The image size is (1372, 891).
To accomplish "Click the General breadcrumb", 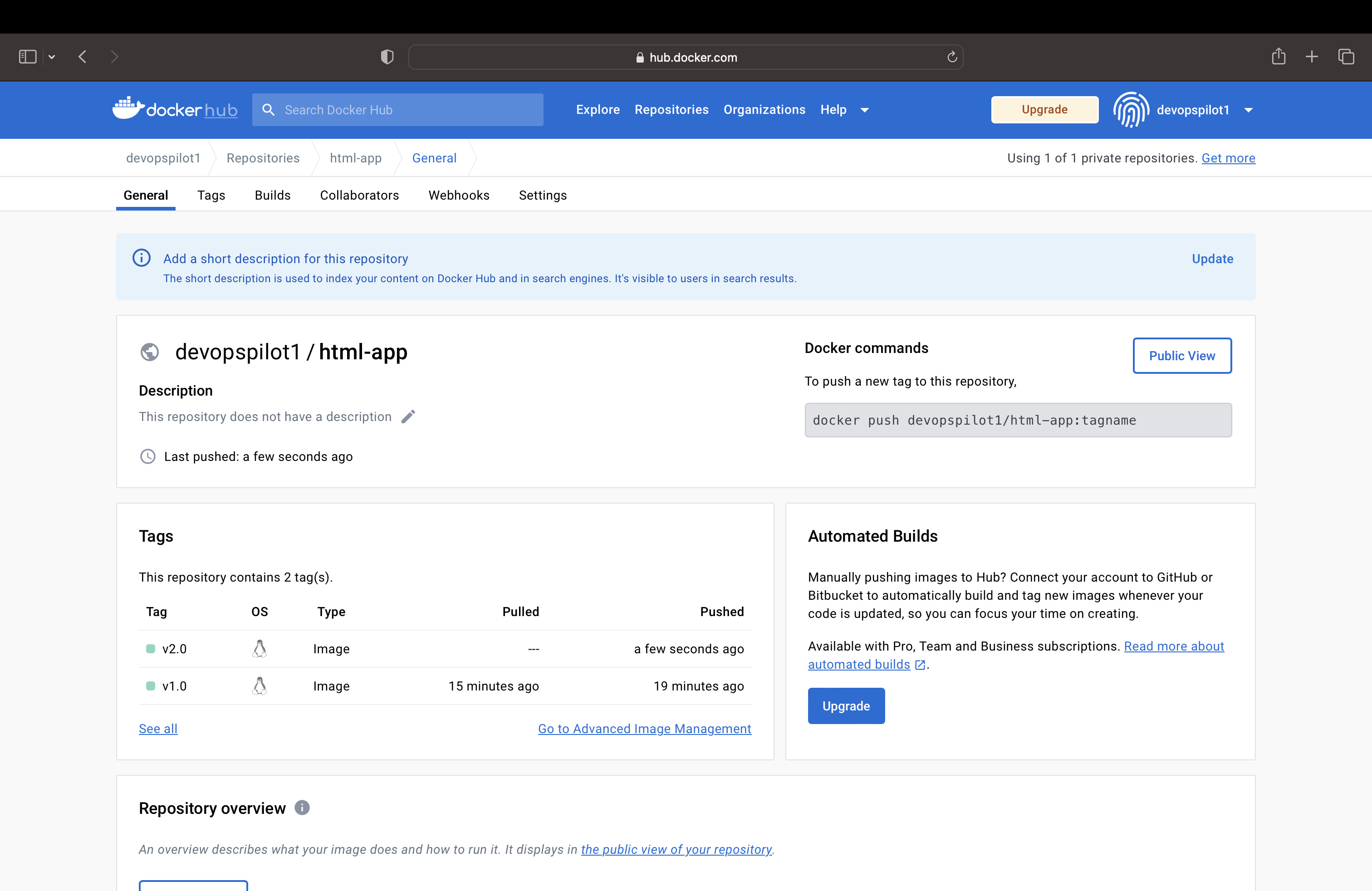I will point(434,158).
